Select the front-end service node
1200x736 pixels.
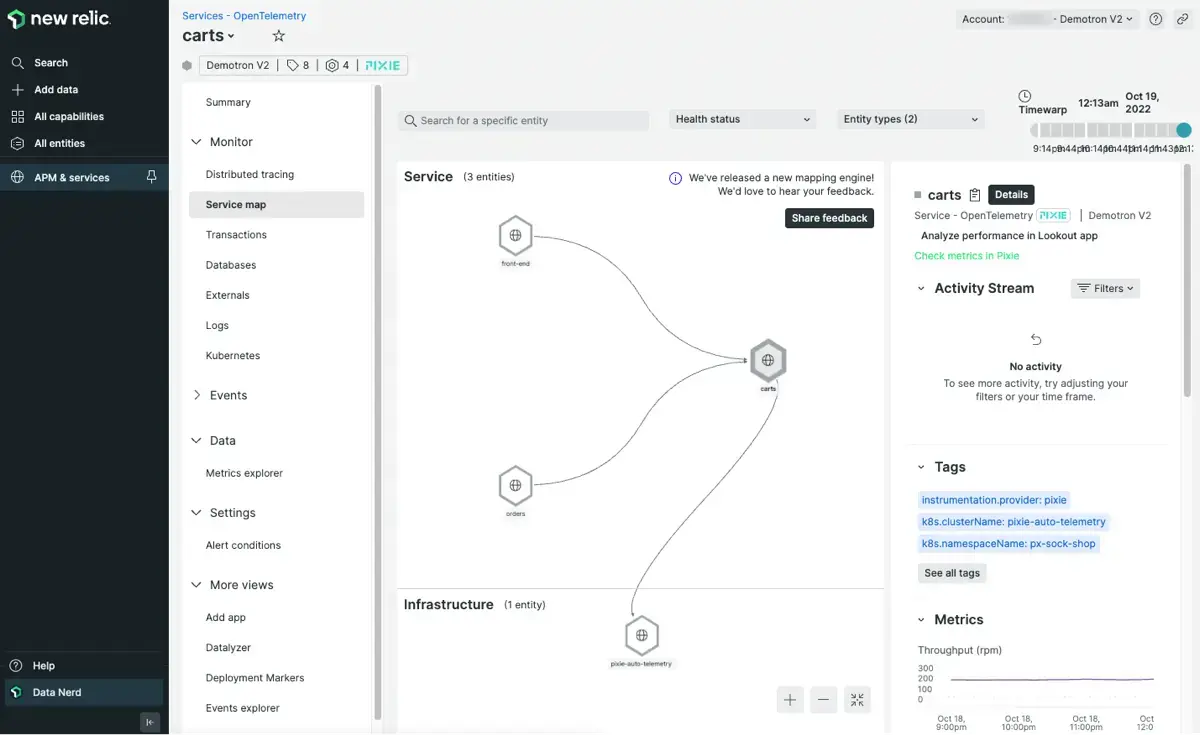515,236
